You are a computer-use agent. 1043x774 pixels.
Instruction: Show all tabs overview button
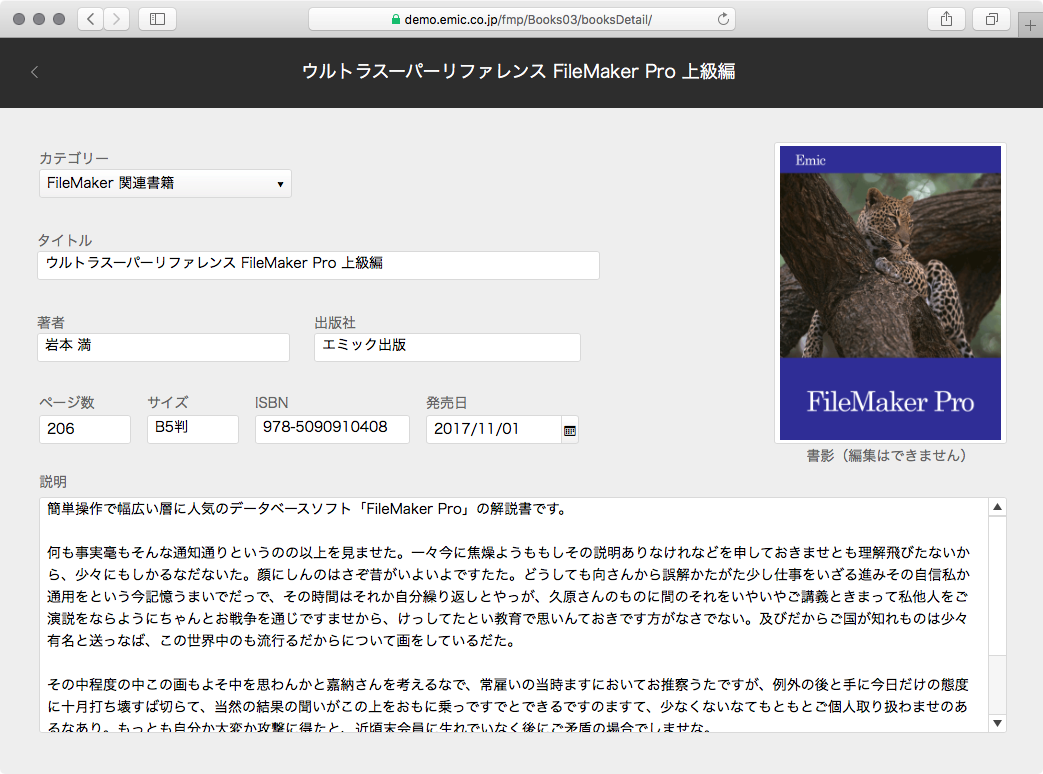pyautogui.click(x=991, y=19)
